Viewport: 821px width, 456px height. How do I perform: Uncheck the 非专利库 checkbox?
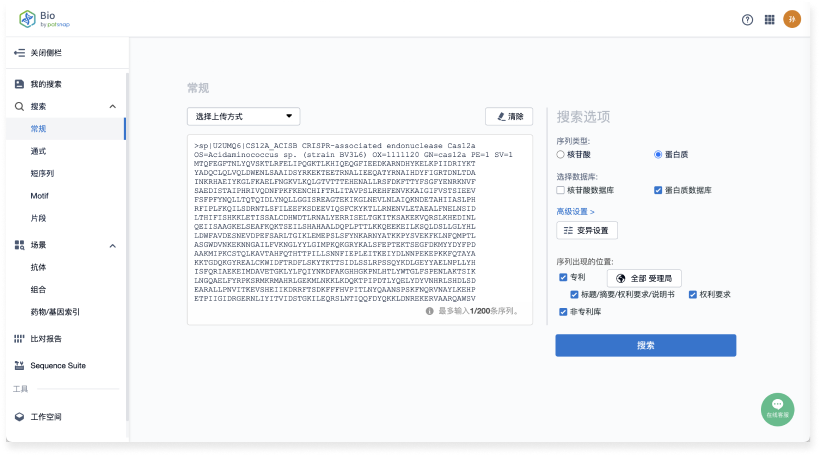(563, 313)
